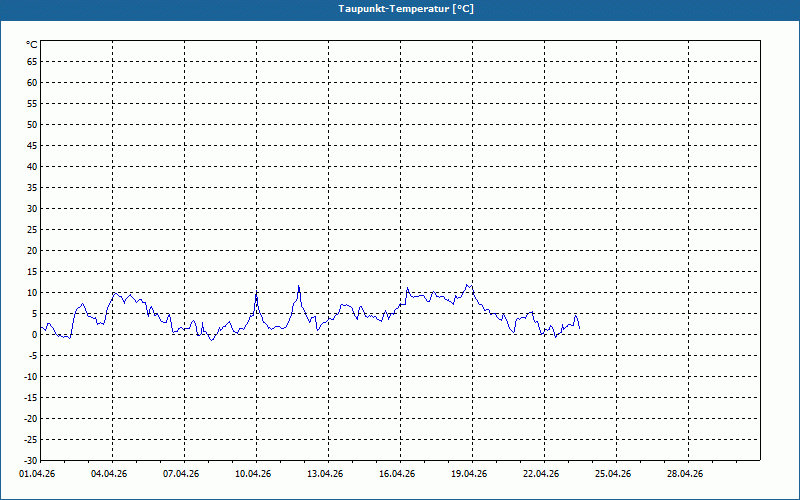This screenshot has height=500, width=800.
Task: Click the 65 value on the y-axis
Action: [x=32, y=61]
